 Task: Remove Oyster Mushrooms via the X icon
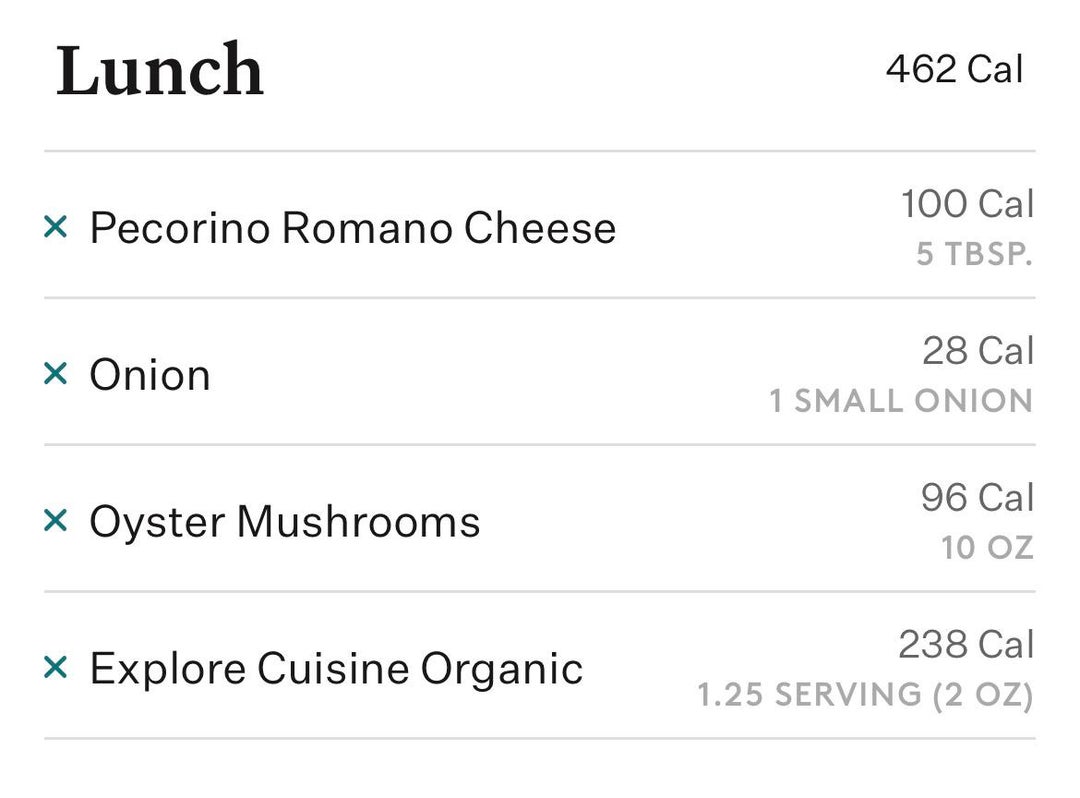tap(55, 521)
